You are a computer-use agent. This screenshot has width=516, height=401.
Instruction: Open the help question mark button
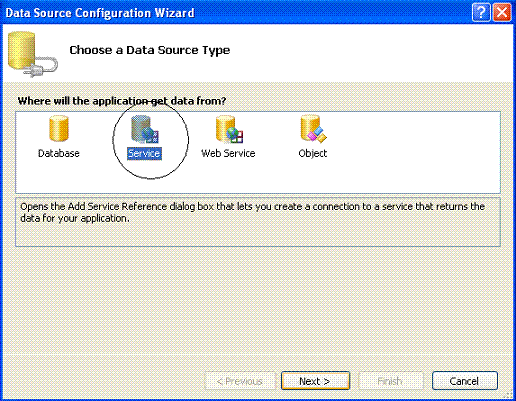(481, 13)
